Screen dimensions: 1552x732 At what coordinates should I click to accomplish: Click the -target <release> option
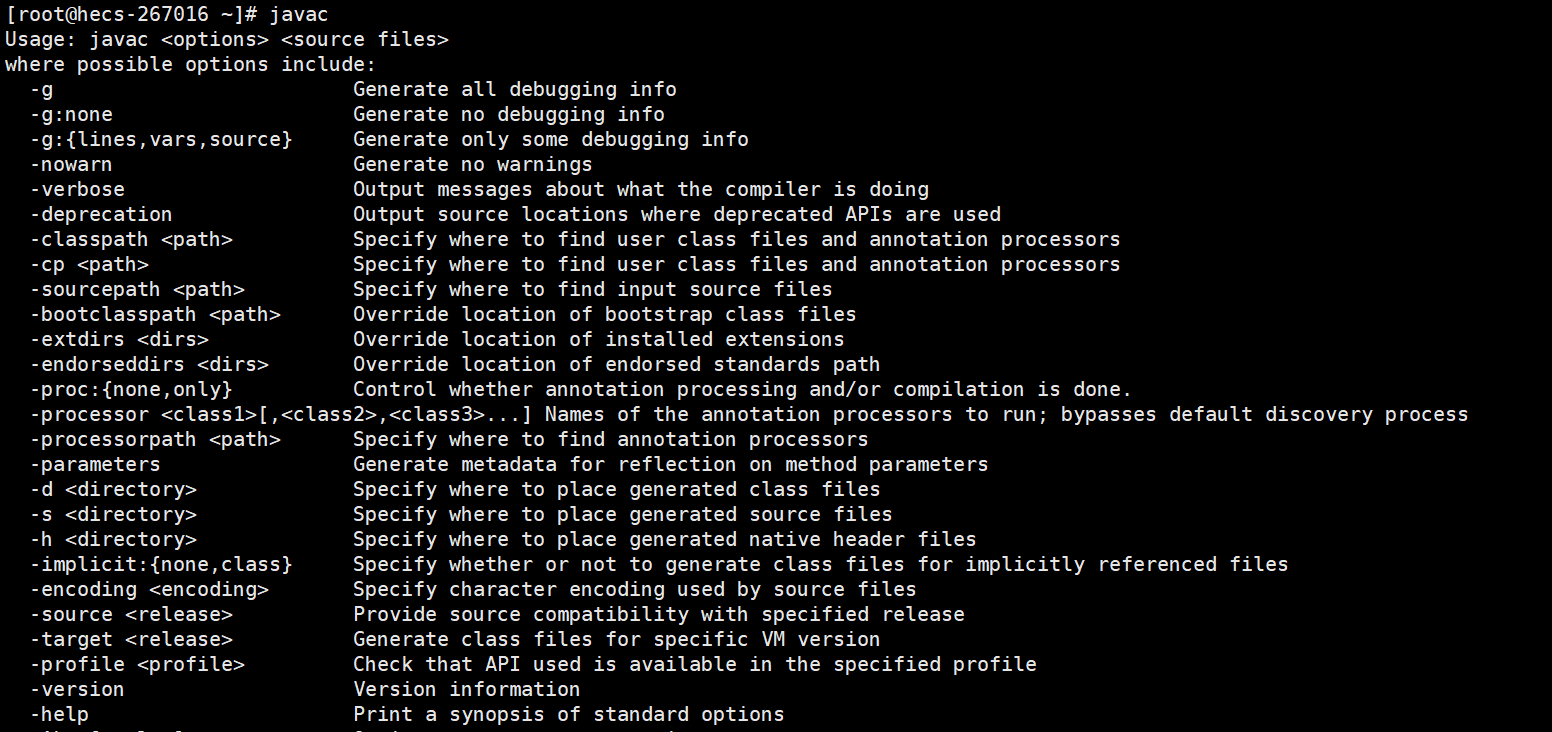[x=131, y=640]
